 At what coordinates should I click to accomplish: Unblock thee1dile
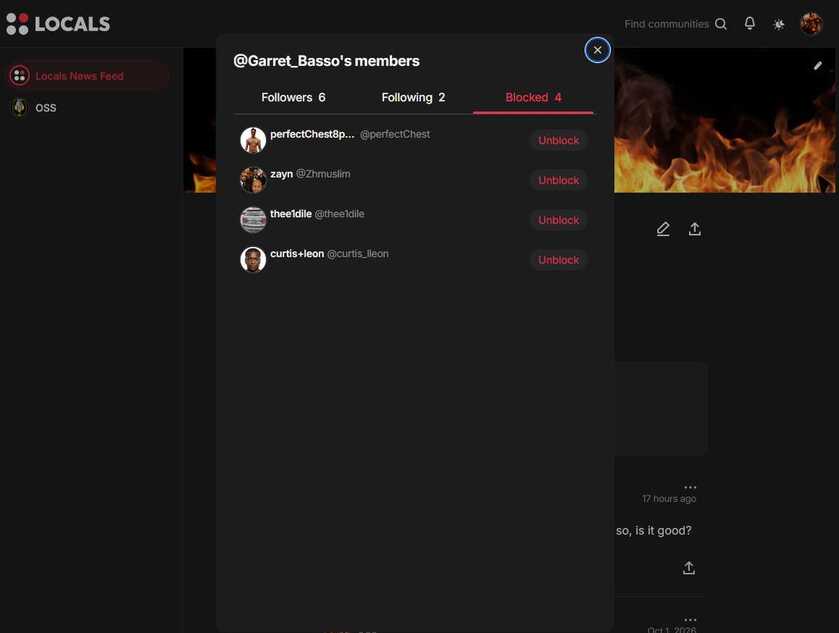click(x=559, y=220)
